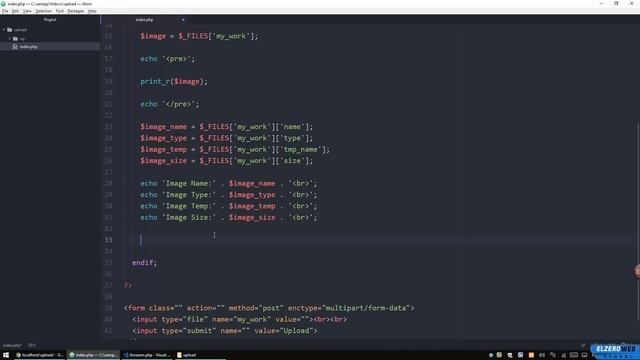Click the keyboard icon in system tray
Image resolution: width=640 pixels, height=360 pixels.
(574, 355)
